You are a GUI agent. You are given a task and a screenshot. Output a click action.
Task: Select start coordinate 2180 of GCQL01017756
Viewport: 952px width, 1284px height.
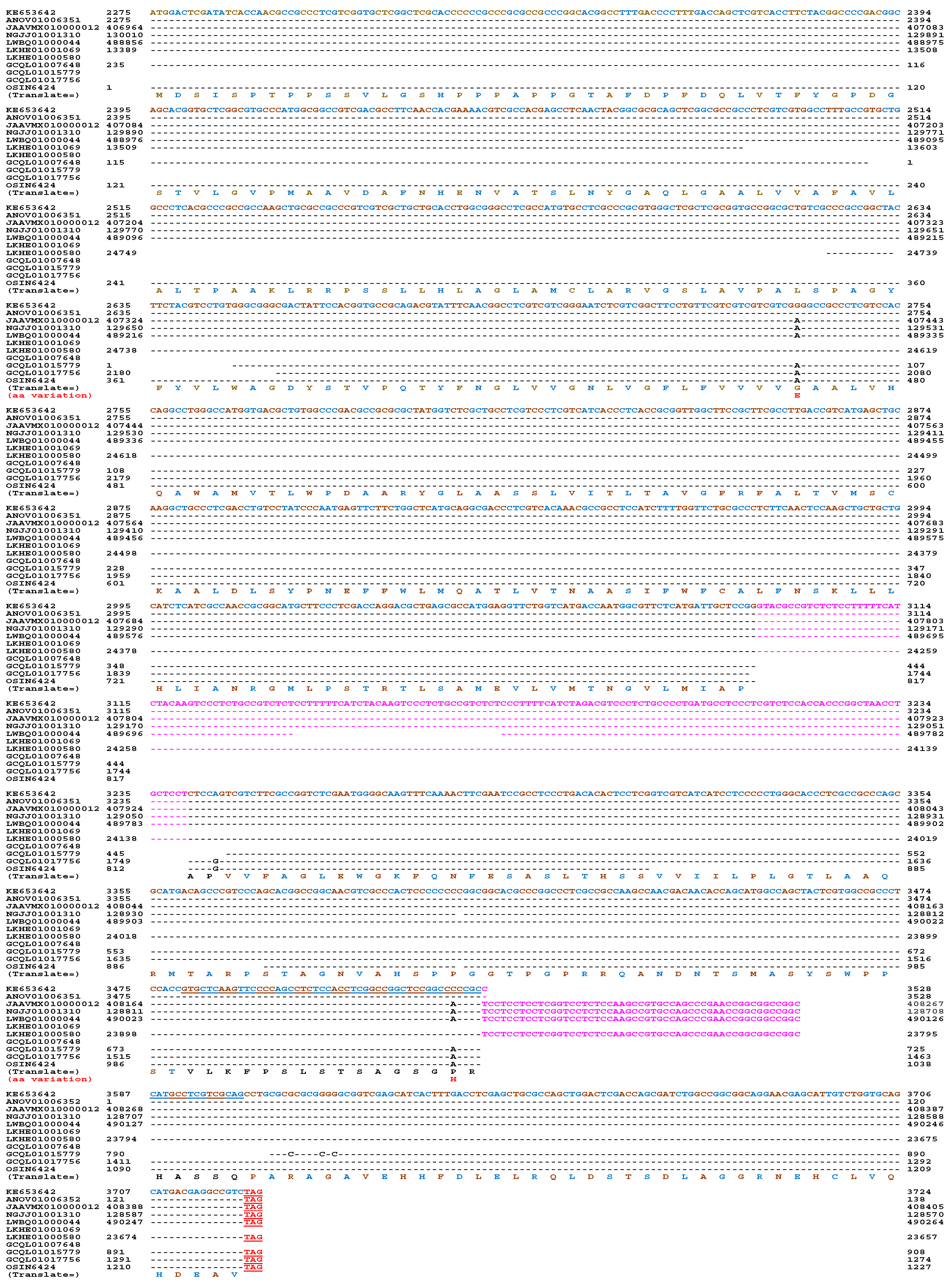point(119,372)
